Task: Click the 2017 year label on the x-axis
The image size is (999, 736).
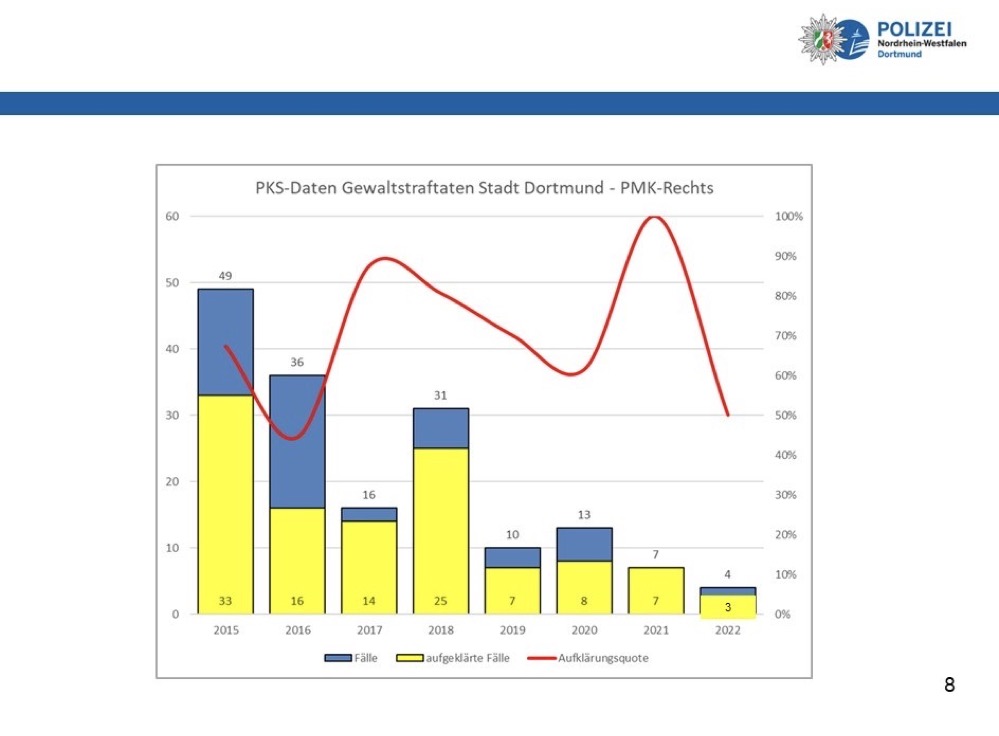Action: 370,630
